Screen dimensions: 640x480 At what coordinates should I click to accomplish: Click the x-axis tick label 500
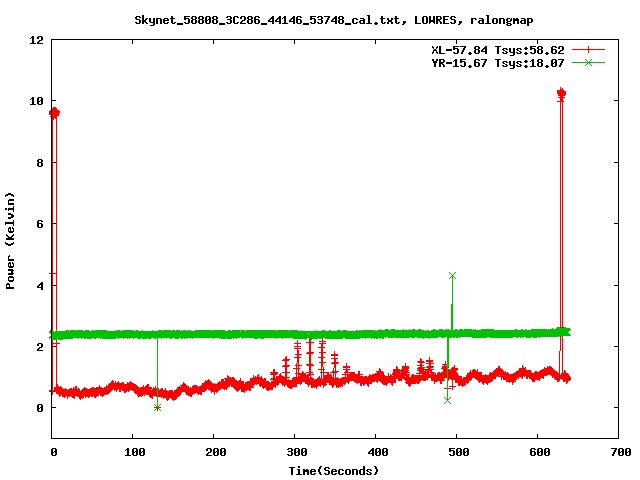pyautogui.click(x=458, y=452)
